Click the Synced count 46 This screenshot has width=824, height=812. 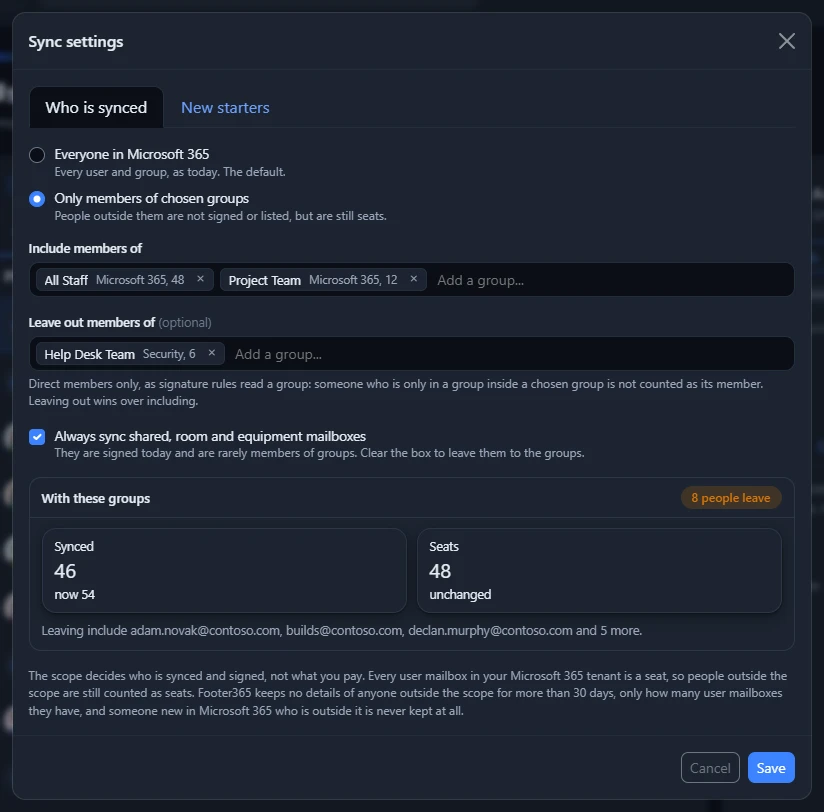[65, 571]
